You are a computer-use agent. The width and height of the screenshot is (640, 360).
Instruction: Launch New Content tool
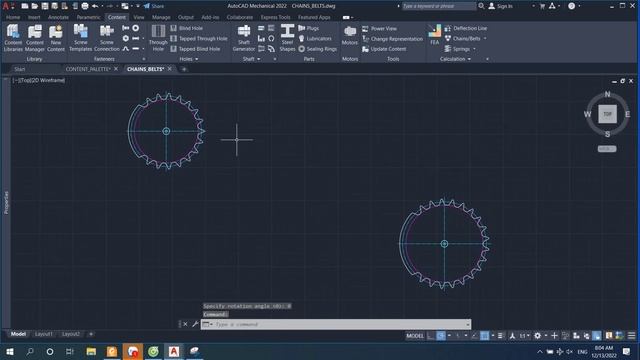56,38
